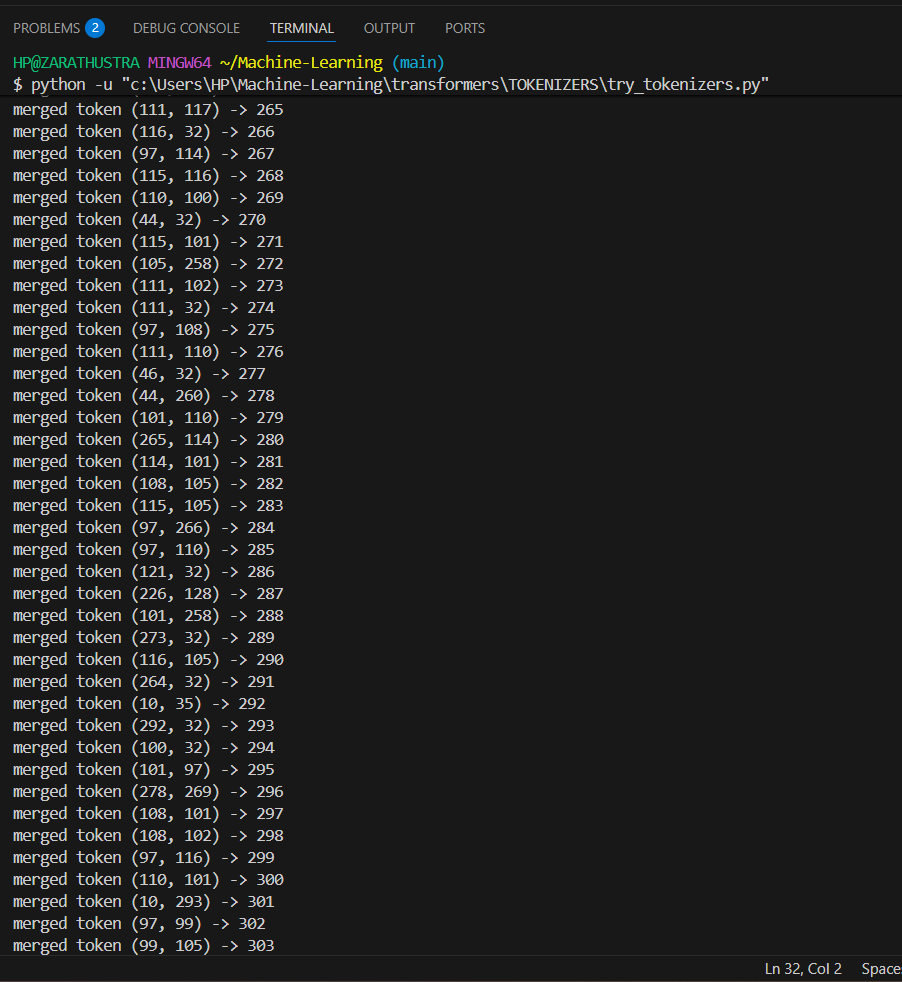
Task: Click the line ending with -> 265
Action: coord(148,110)
